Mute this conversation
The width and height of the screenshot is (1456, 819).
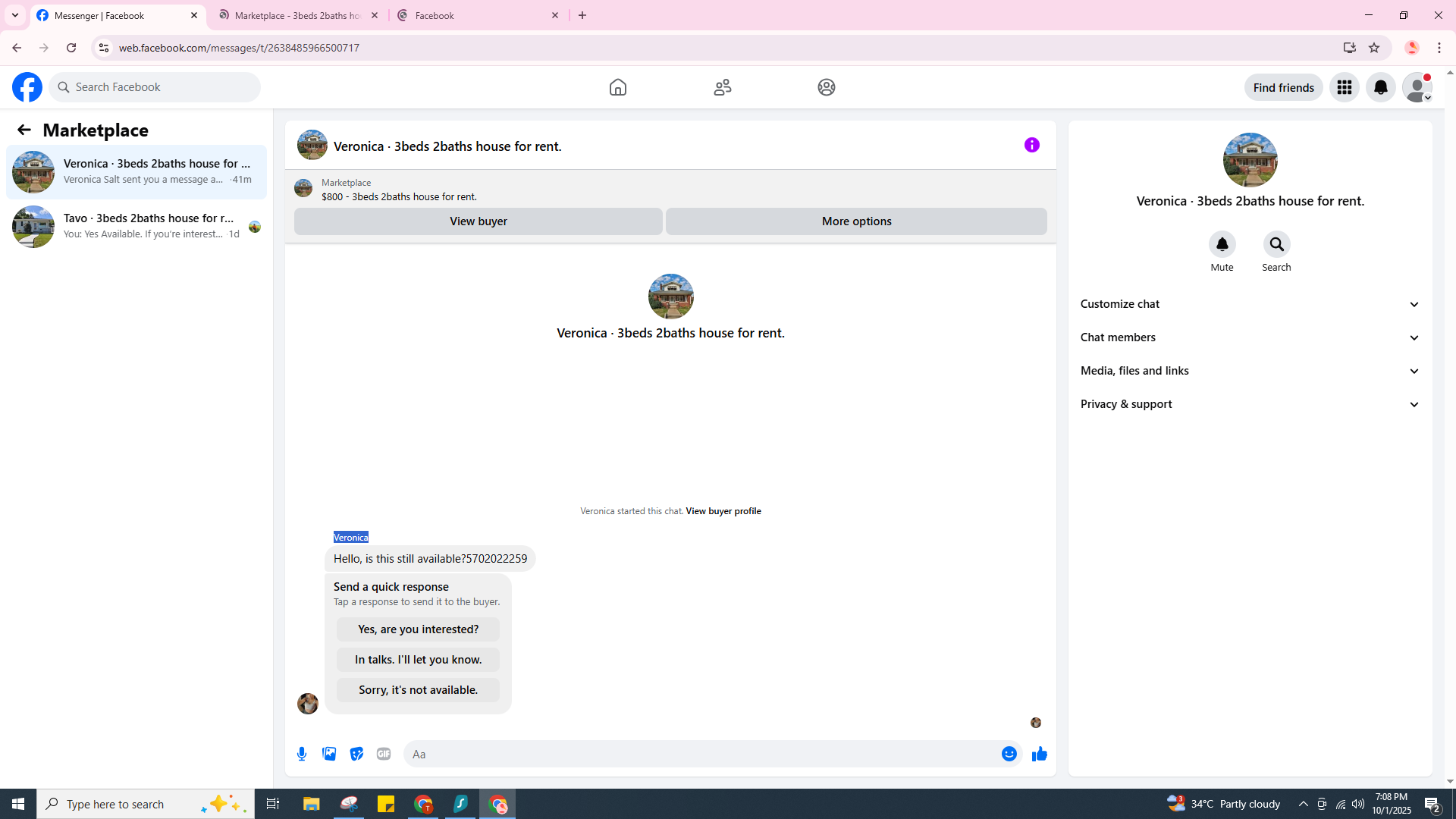pyautogui.click(x=1222, y=244)
